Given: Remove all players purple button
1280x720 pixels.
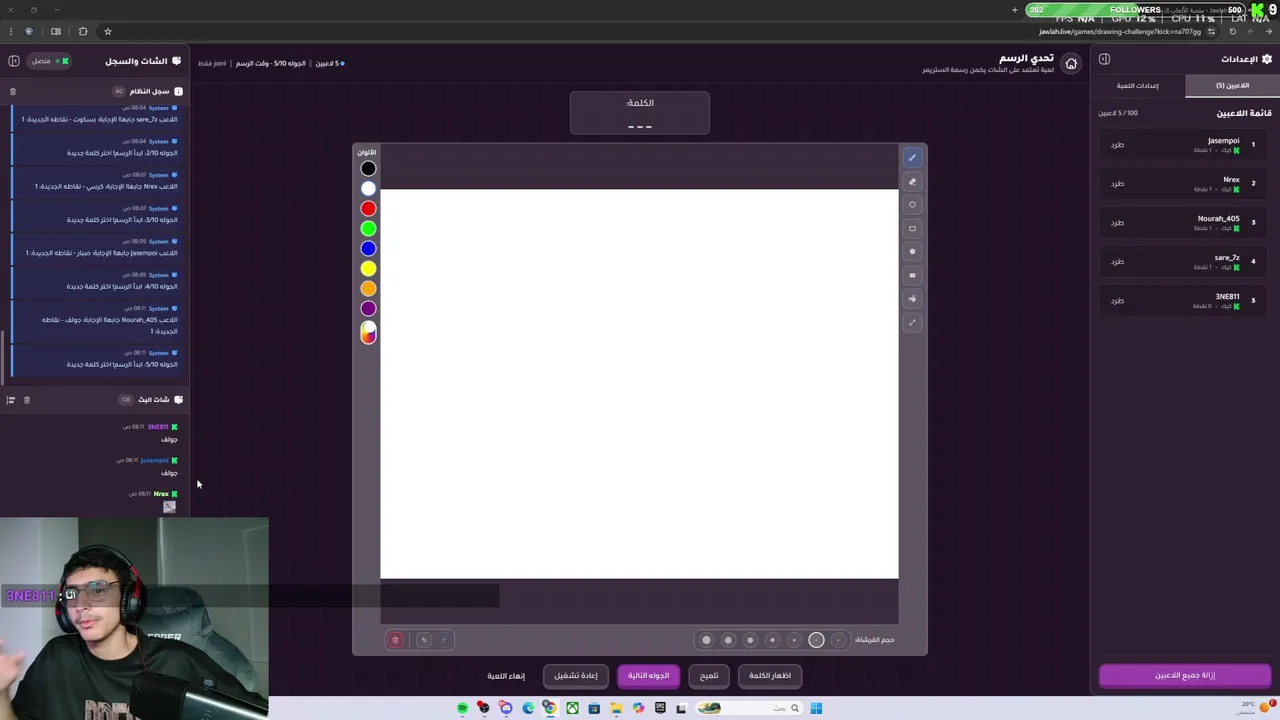Looking at the screenshot, I should coord(1185,676).
